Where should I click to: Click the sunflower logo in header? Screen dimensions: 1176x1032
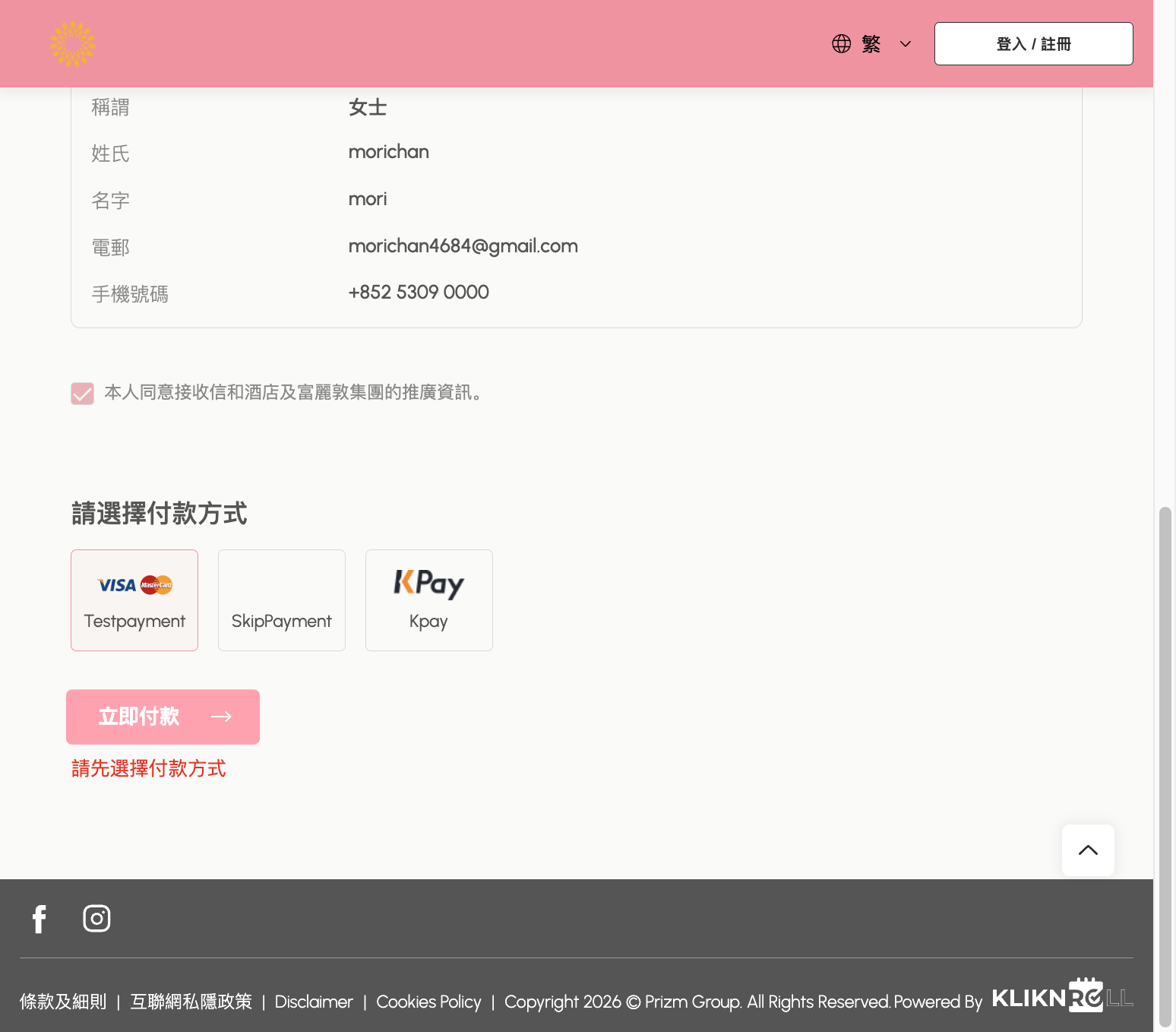(73, 44)
